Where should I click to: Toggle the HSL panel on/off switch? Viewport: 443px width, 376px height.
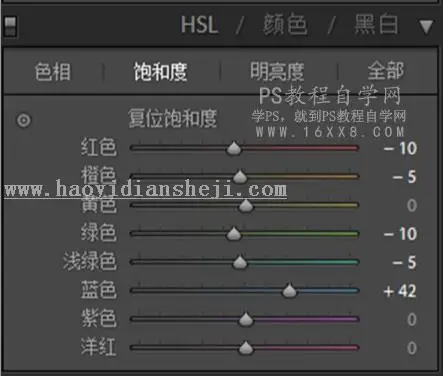(10, 26)
